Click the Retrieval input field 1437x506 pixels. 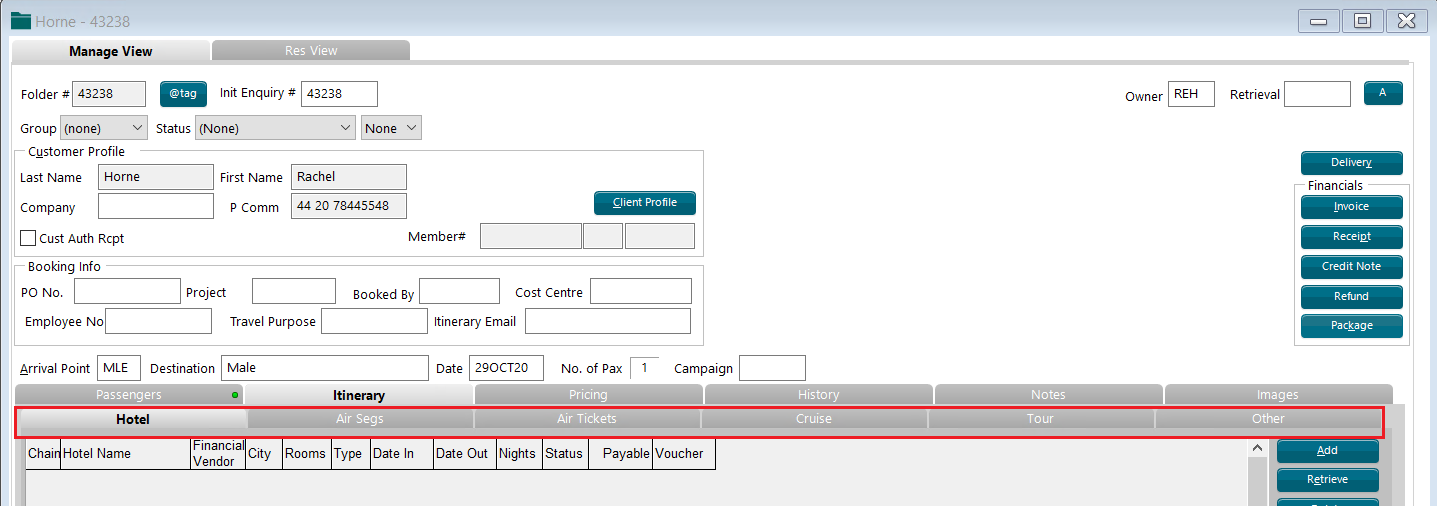point(1317,94)
